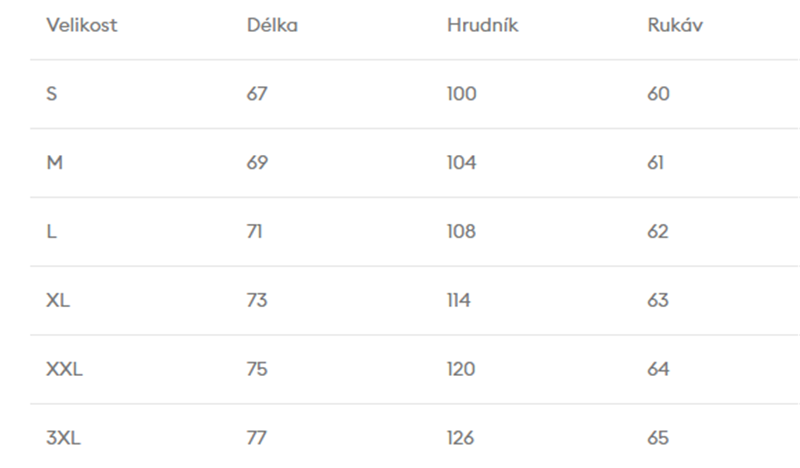The height and width of the screenshot is (468, 800).
Task: Click length value 77 for size 3XL
Action: [x=258, y=438]
